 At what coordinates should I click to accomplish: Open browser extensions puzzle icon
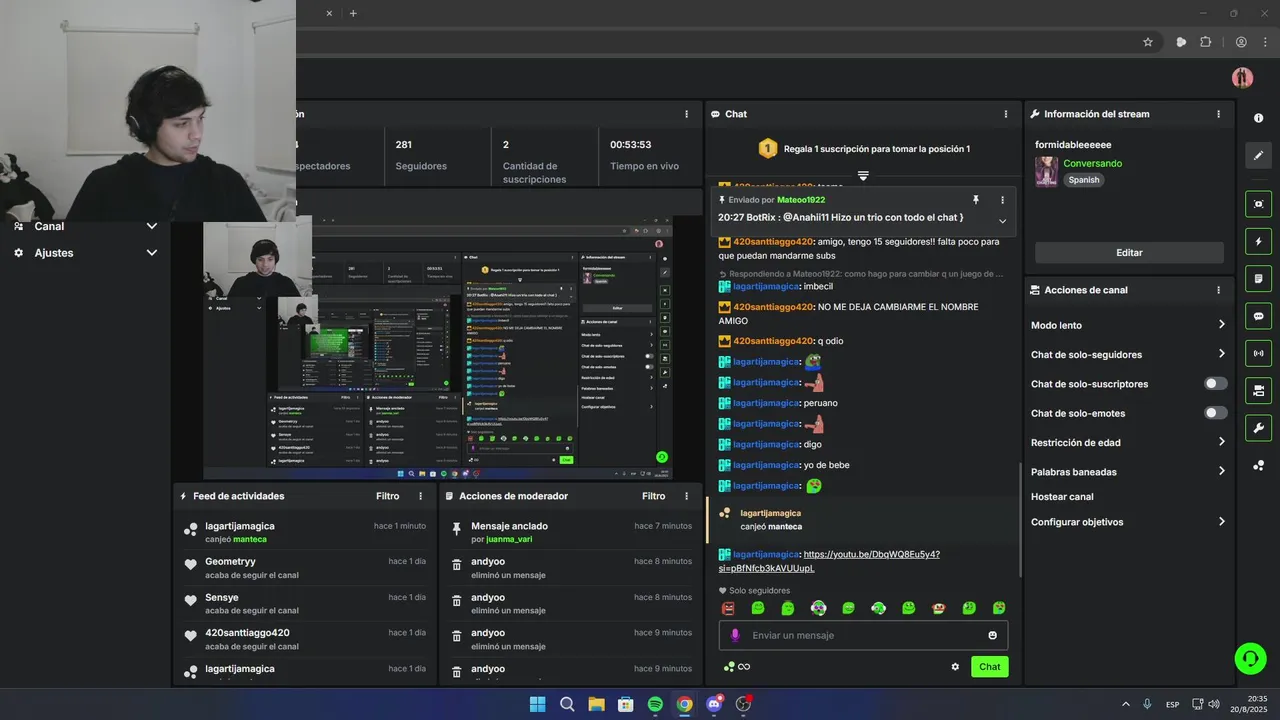[x=1205, y=42]
